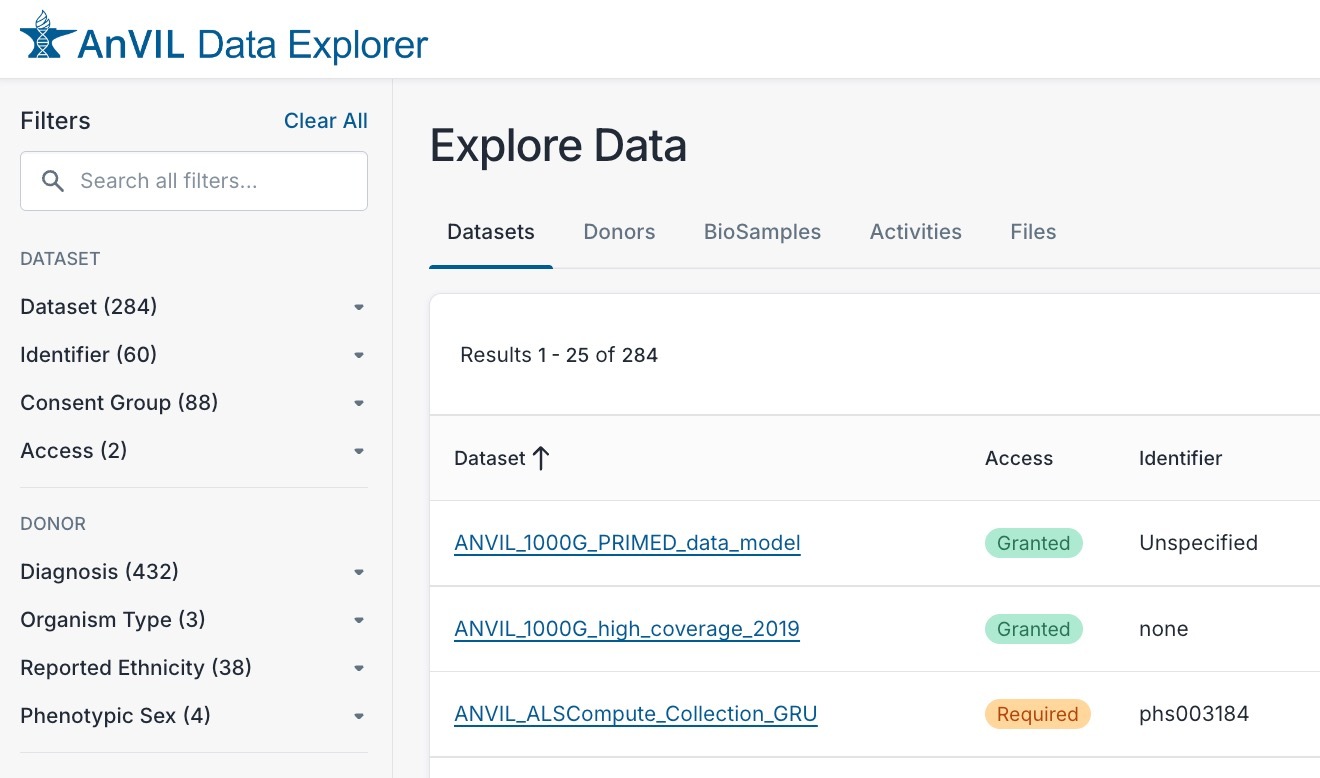Open the Diagnosis (432) filter
The image size is (1320, 778).
[x=193, y=572]
